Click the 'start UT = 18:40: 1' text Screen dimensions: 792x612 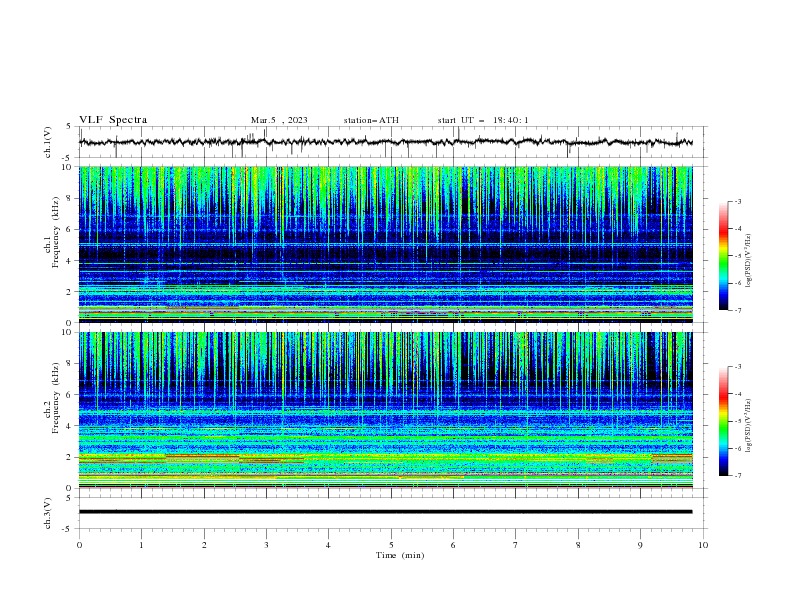coord(483,120)
